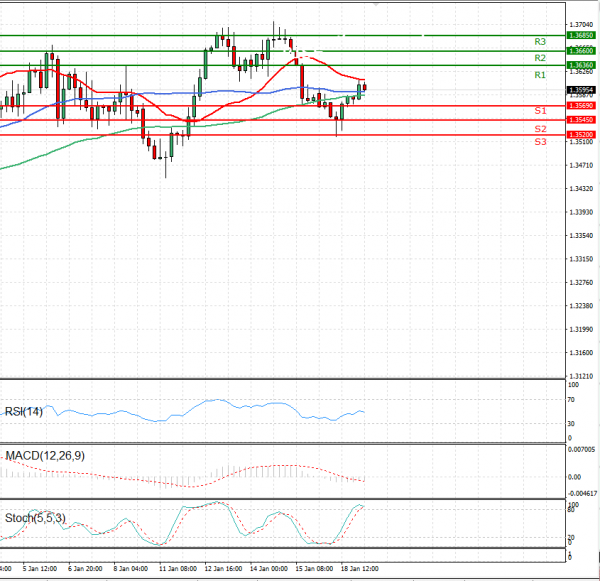Click the 11 Jan 08:00 time label
Screen dimensions: 600x581
(x=178, y=569)
